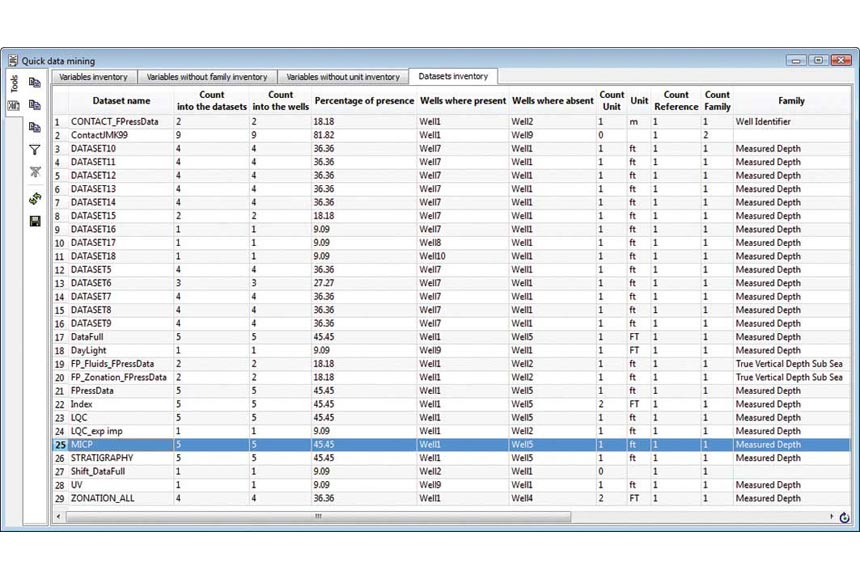
Task: Select the CONTACT_FPressData dataset cell
Action: [121, 122]
